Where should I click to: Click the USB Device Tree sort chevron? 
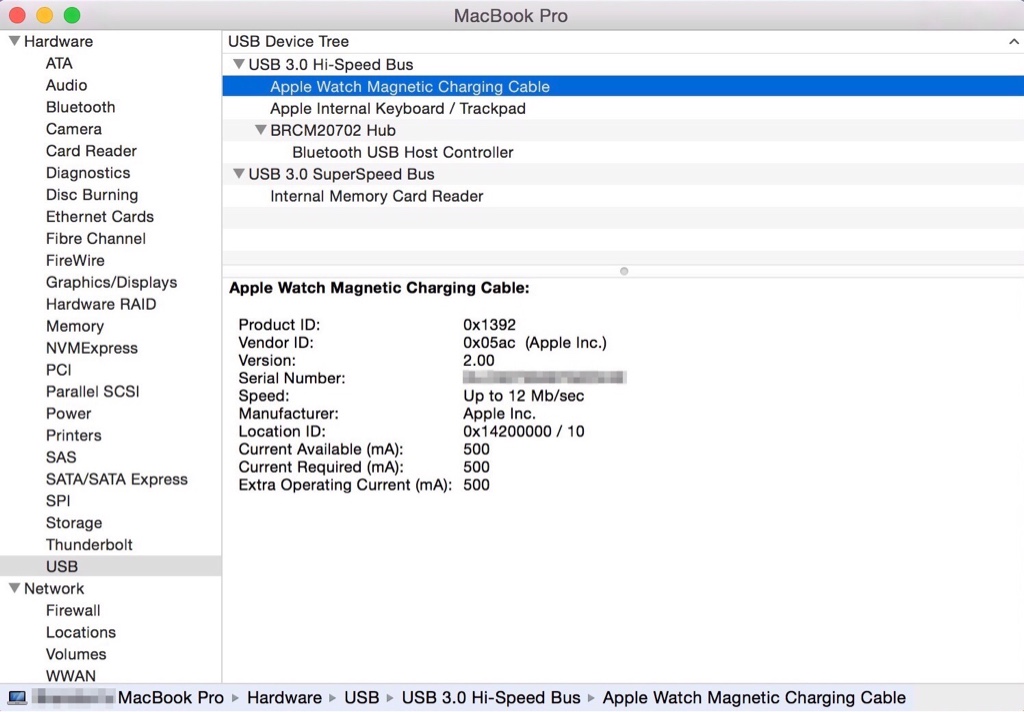(1014, 41)
